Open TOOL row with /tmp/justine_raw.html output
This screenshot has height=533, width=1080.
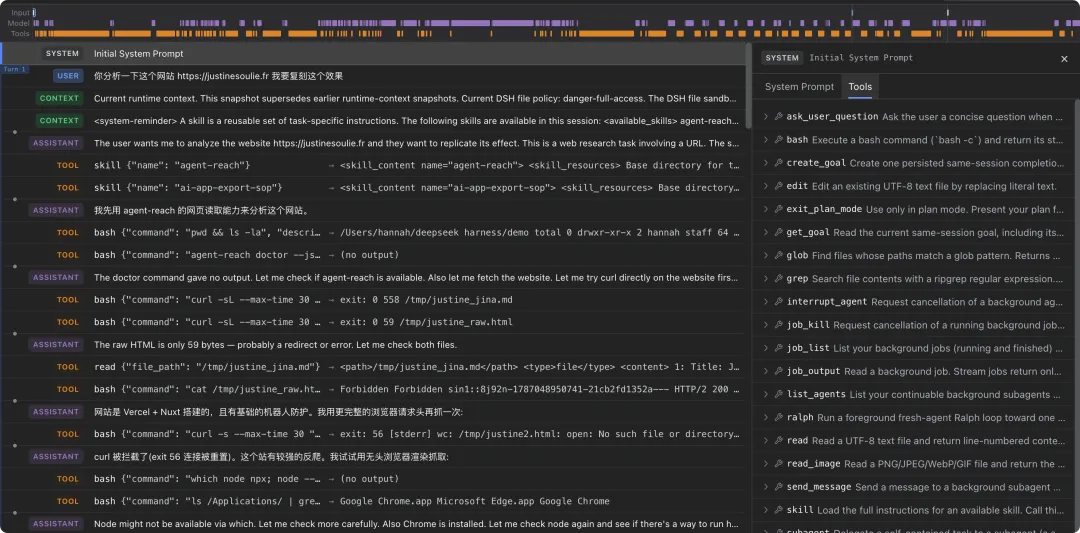[x=373, y=322]
